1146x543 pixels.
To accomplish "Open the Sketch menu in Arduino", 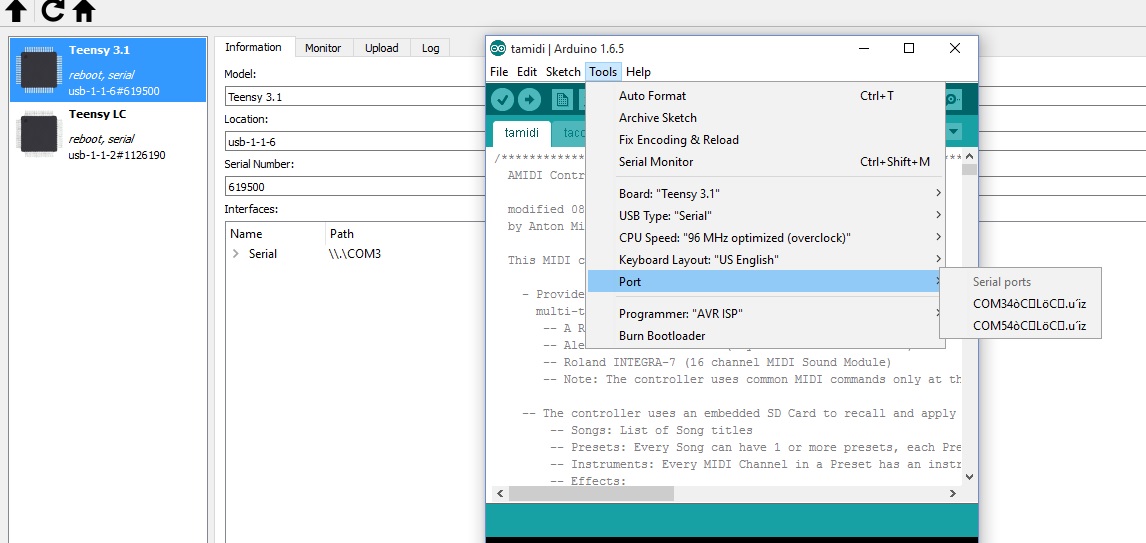I will point(563,72).
